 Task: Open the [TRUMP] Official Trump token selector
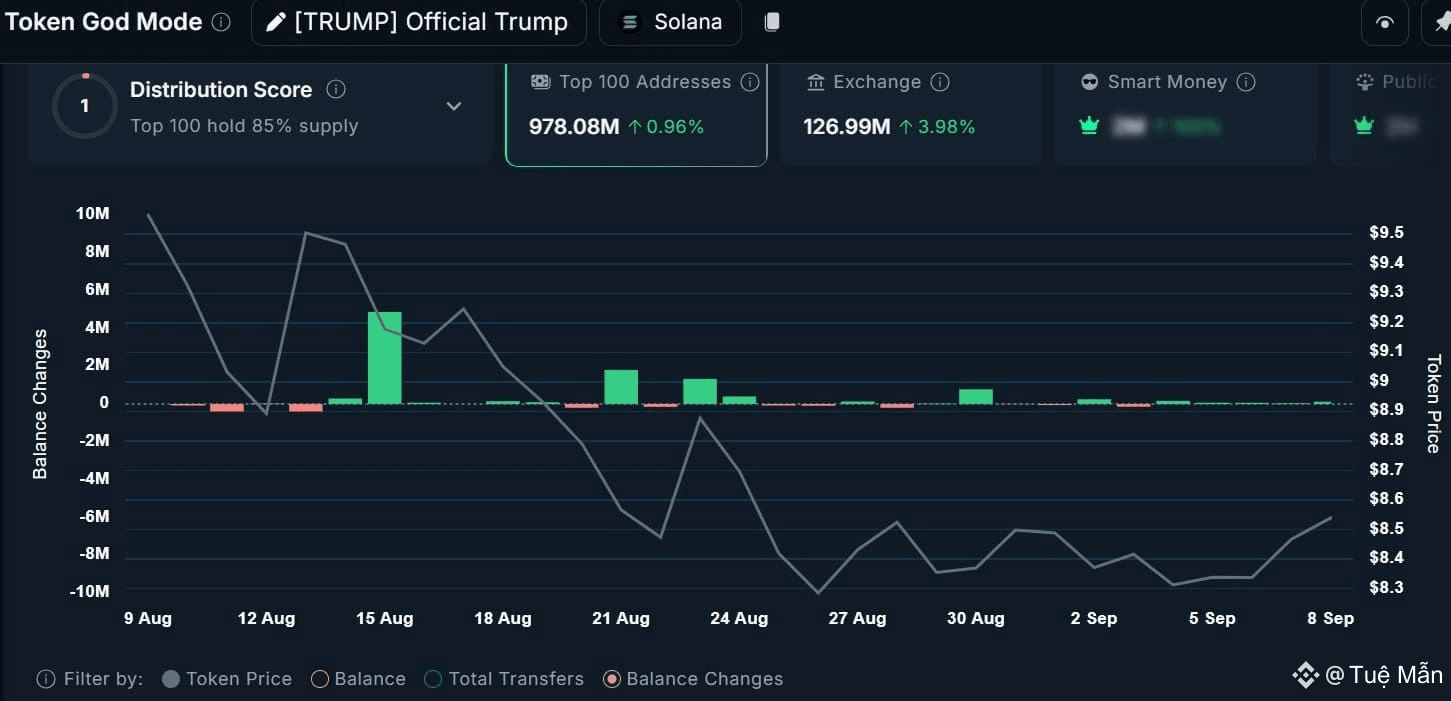pos(418,22)
